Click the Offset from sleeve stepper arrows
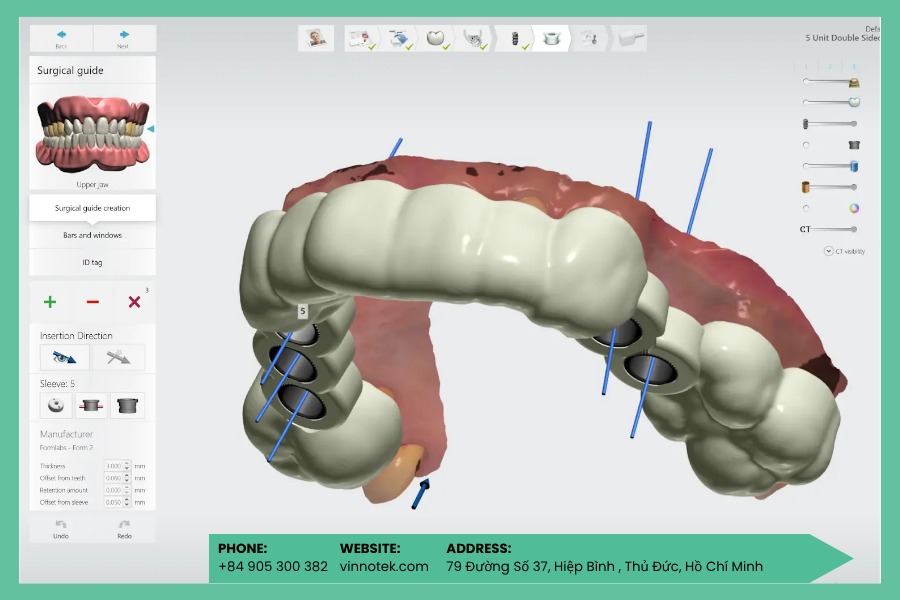The image size is (900, 600). pyautogui.click(x=127, y=502)
